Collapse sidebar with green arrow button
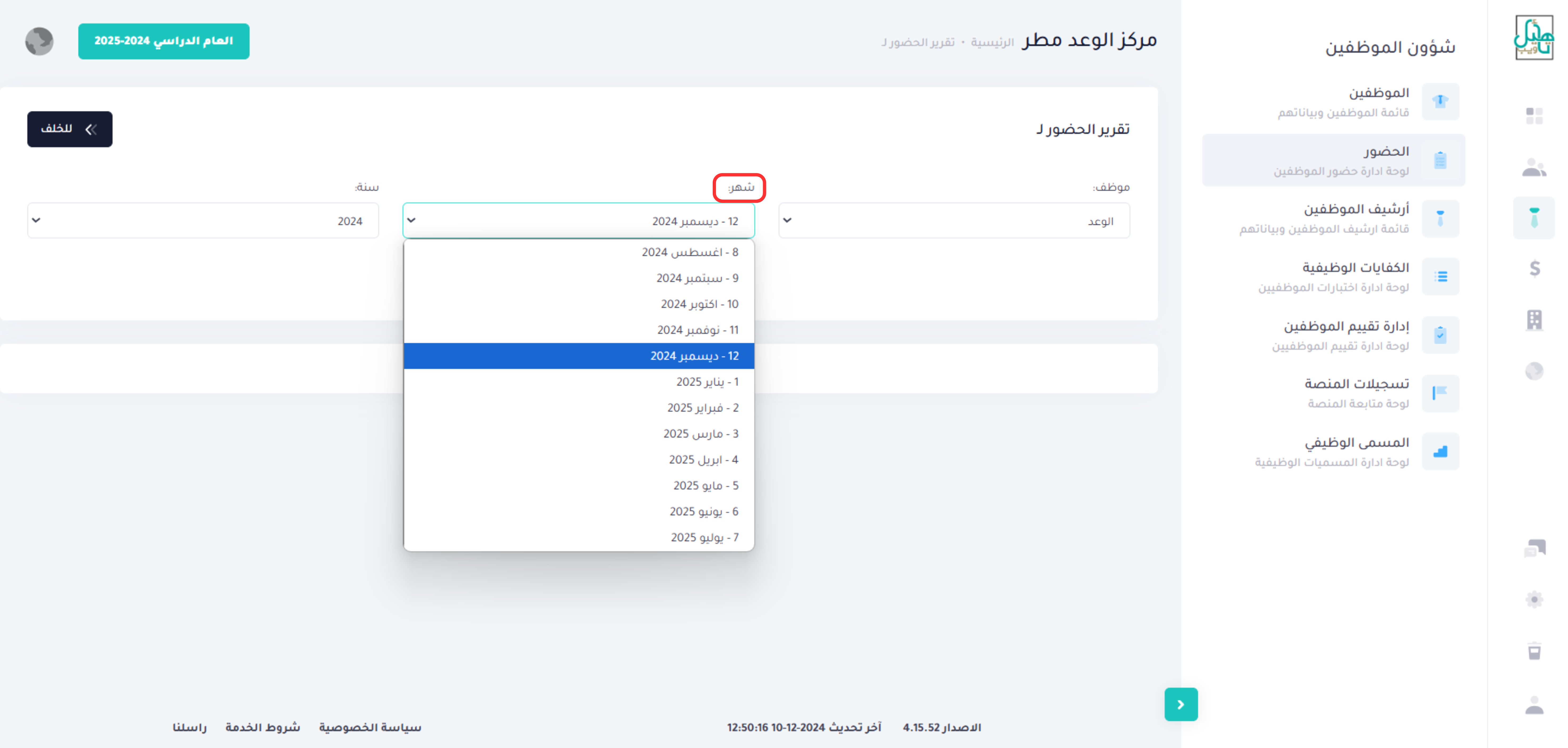This screenshot has width=1568, height=748. (1181, 704)
